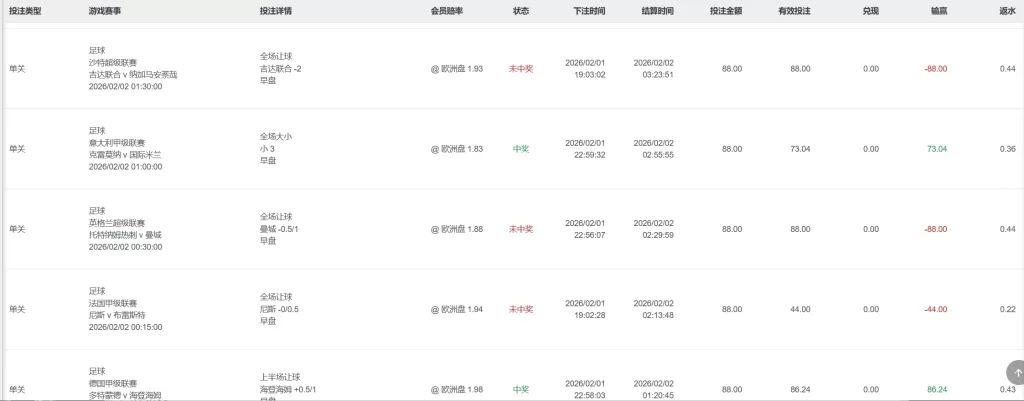Screen dimensions: 1024x401
Task: Click the 返水 column header
Action: 1007,11
